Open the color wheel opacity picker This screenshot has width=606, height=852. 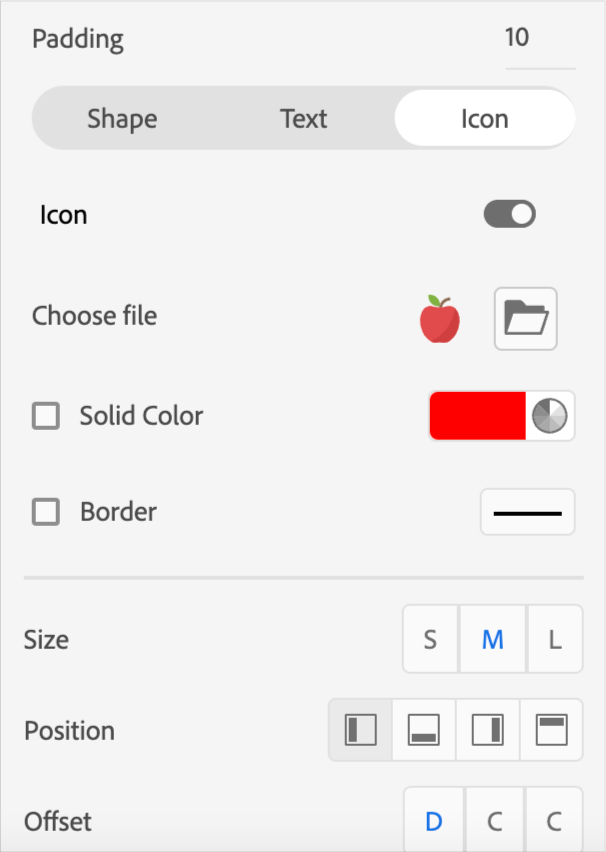549,415
